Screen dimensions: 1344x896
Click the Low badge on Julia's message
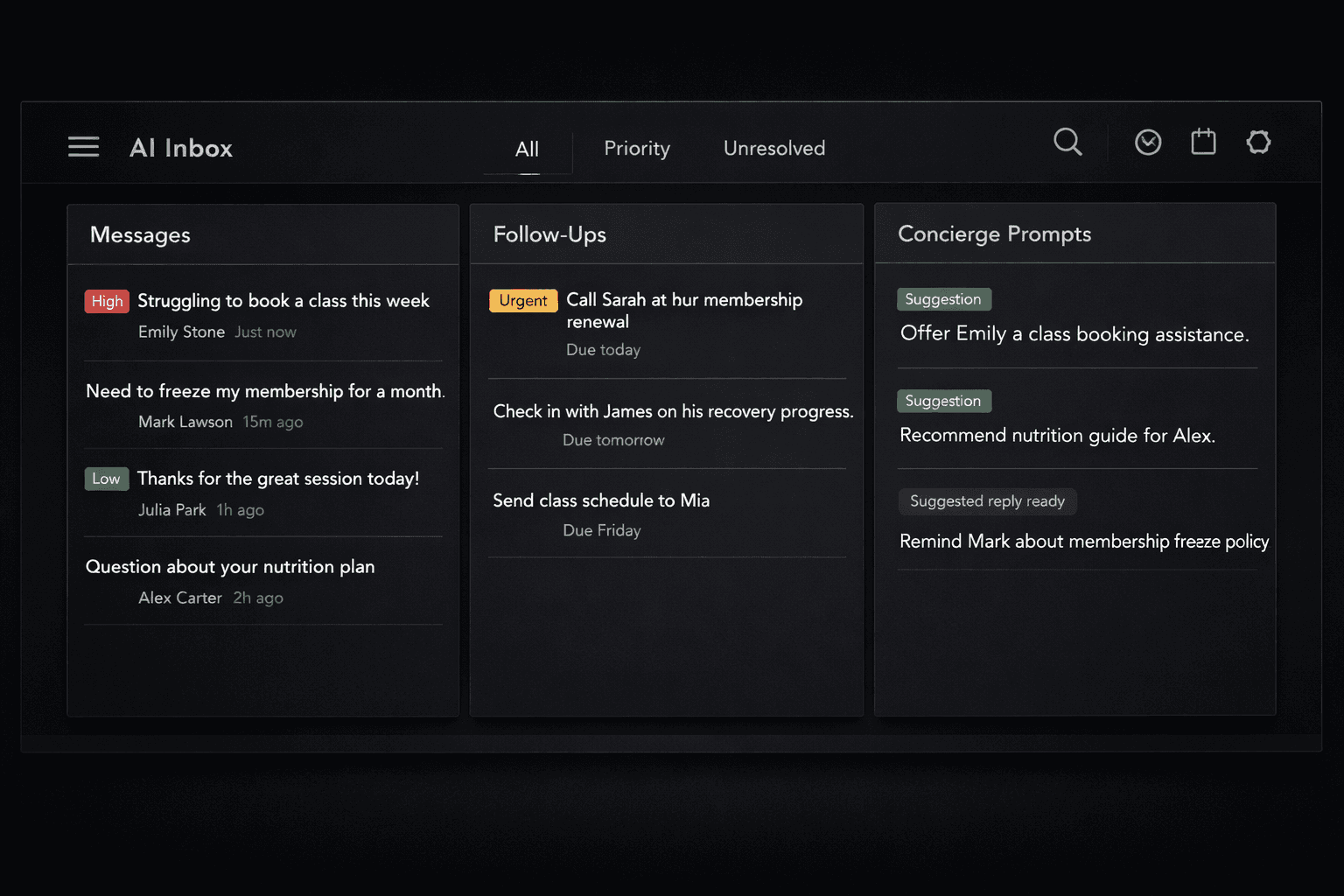(106, 479)
